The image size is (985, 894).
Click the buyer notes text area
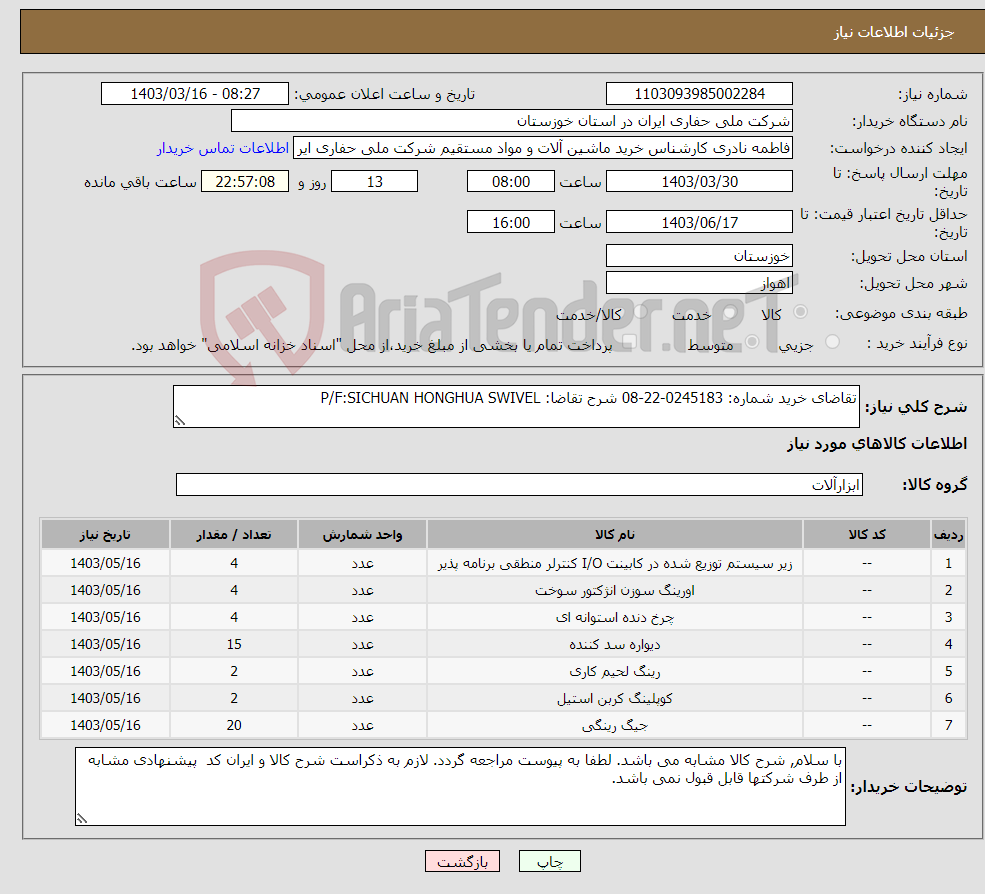click(x=460, y=786)
